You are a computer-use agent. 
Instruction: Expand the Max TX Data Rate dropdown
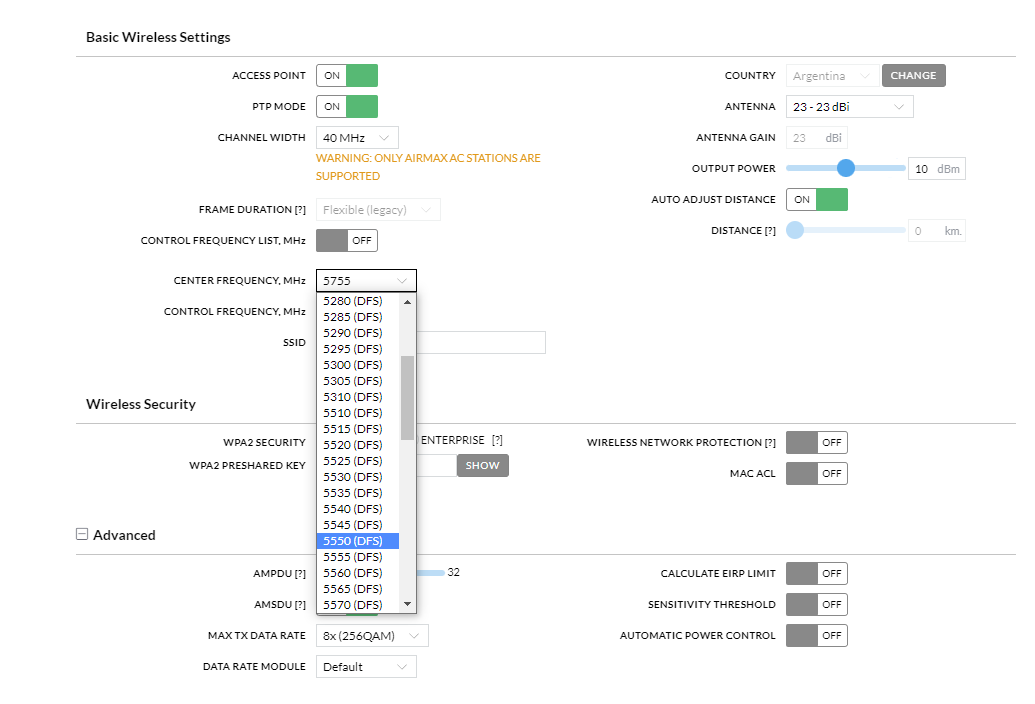pos(372,636)
